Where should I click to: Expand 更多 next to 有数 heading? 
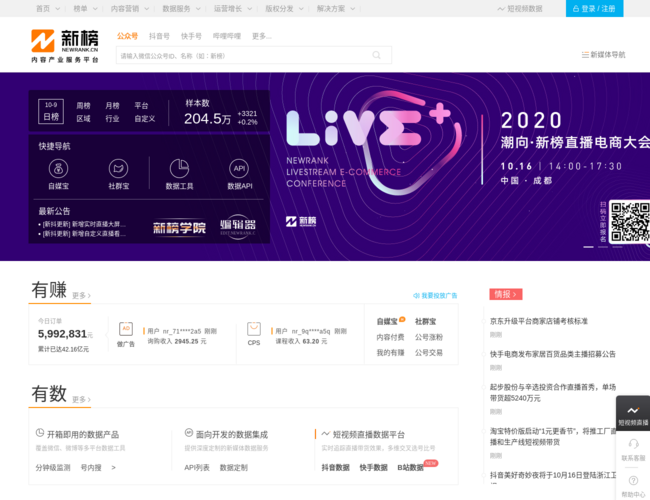(x=81, y=399)
